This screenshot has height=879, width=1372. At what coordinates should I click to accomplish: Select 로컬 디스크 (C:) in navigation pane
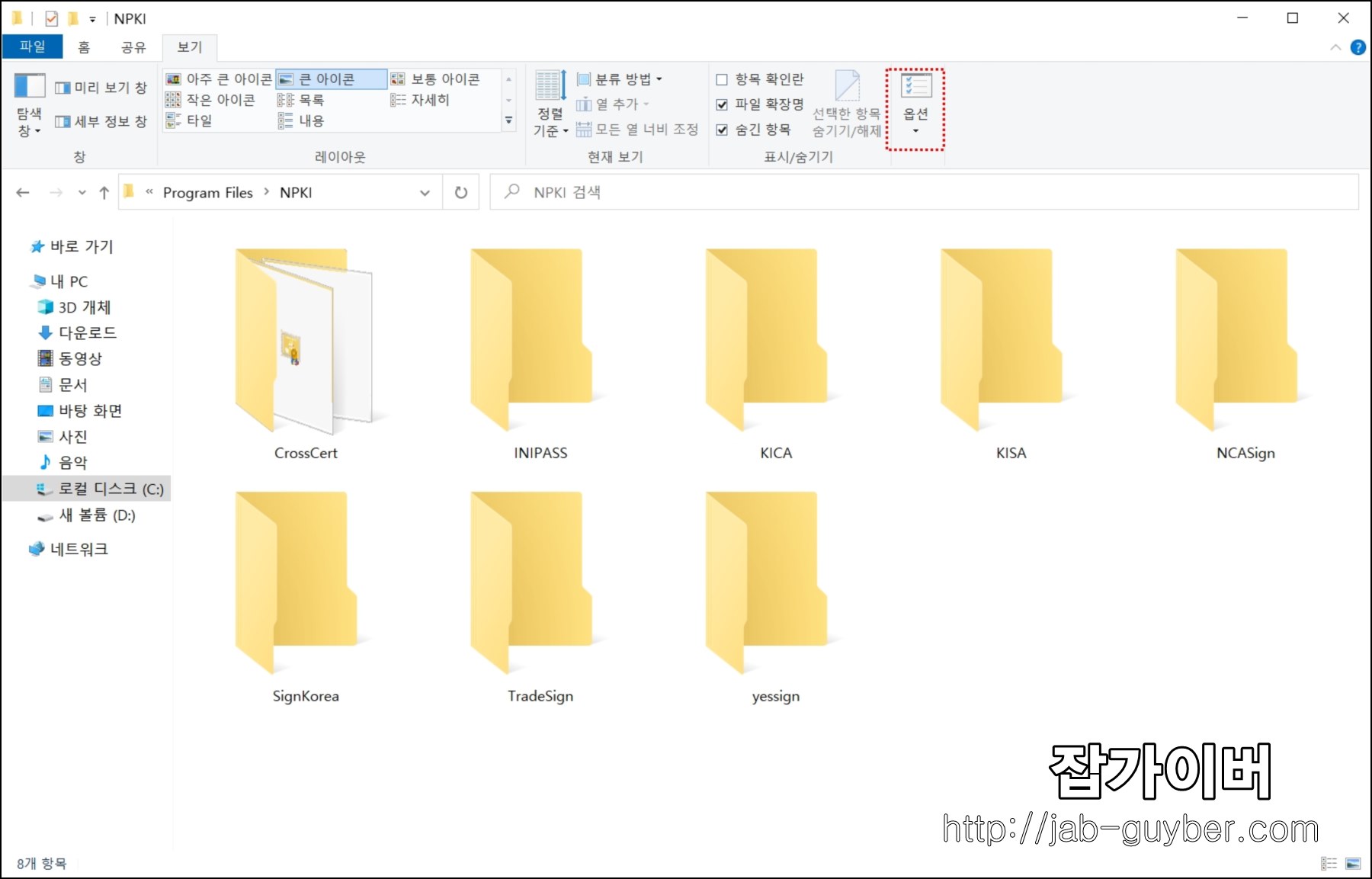click(x=87, y=489)
